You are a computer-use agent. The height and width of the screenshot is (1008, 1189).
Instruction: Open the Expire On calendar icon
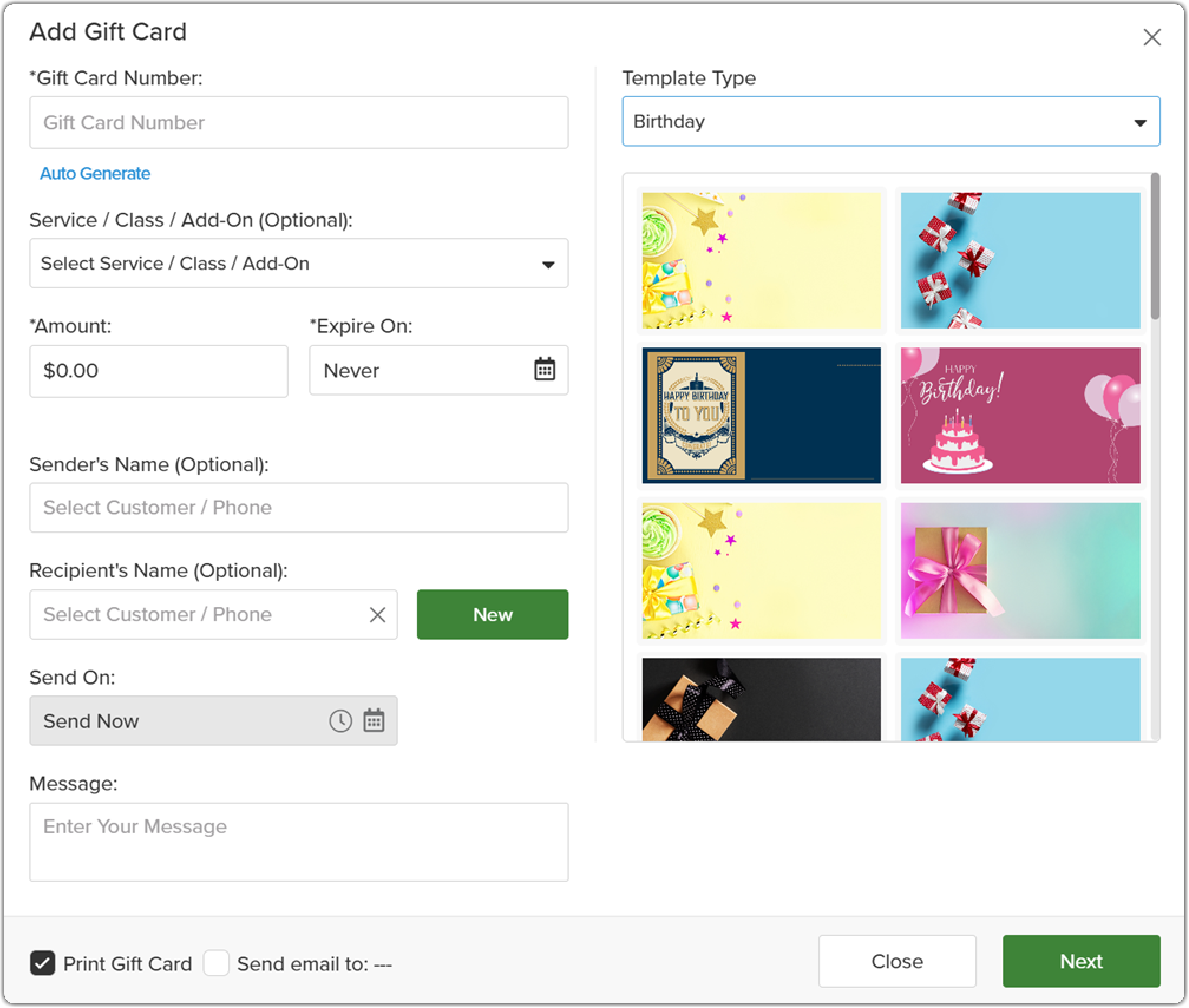[544, 370]
